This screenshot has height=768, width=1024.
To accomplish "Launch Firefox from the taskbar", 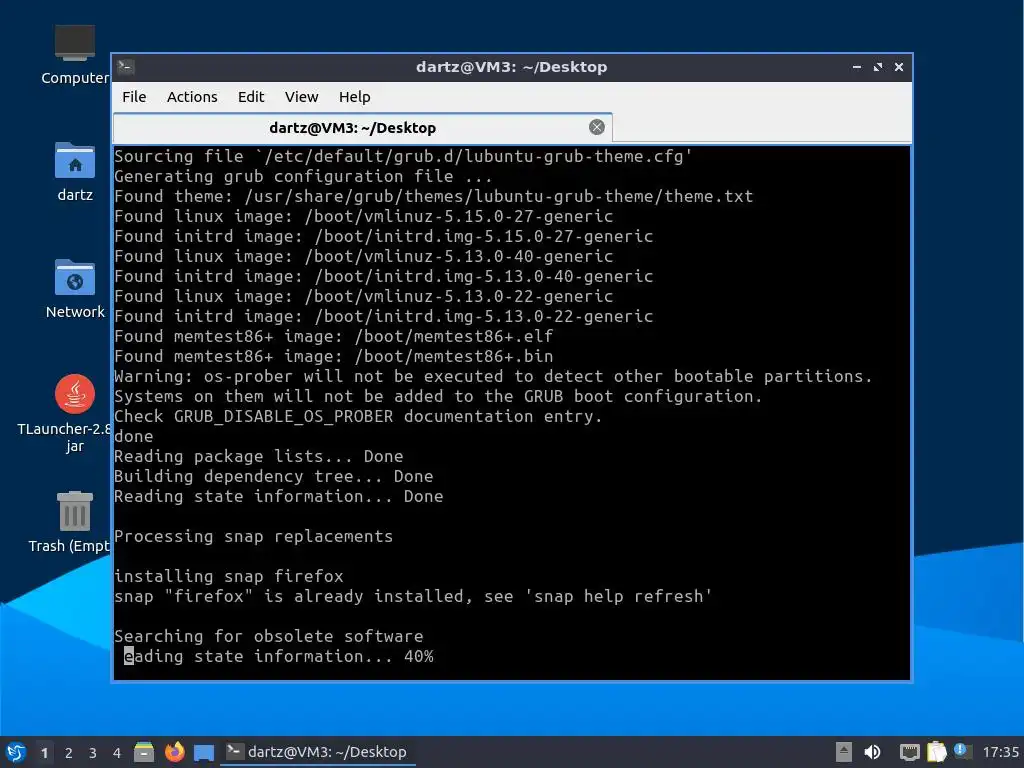I will [174, 752].
